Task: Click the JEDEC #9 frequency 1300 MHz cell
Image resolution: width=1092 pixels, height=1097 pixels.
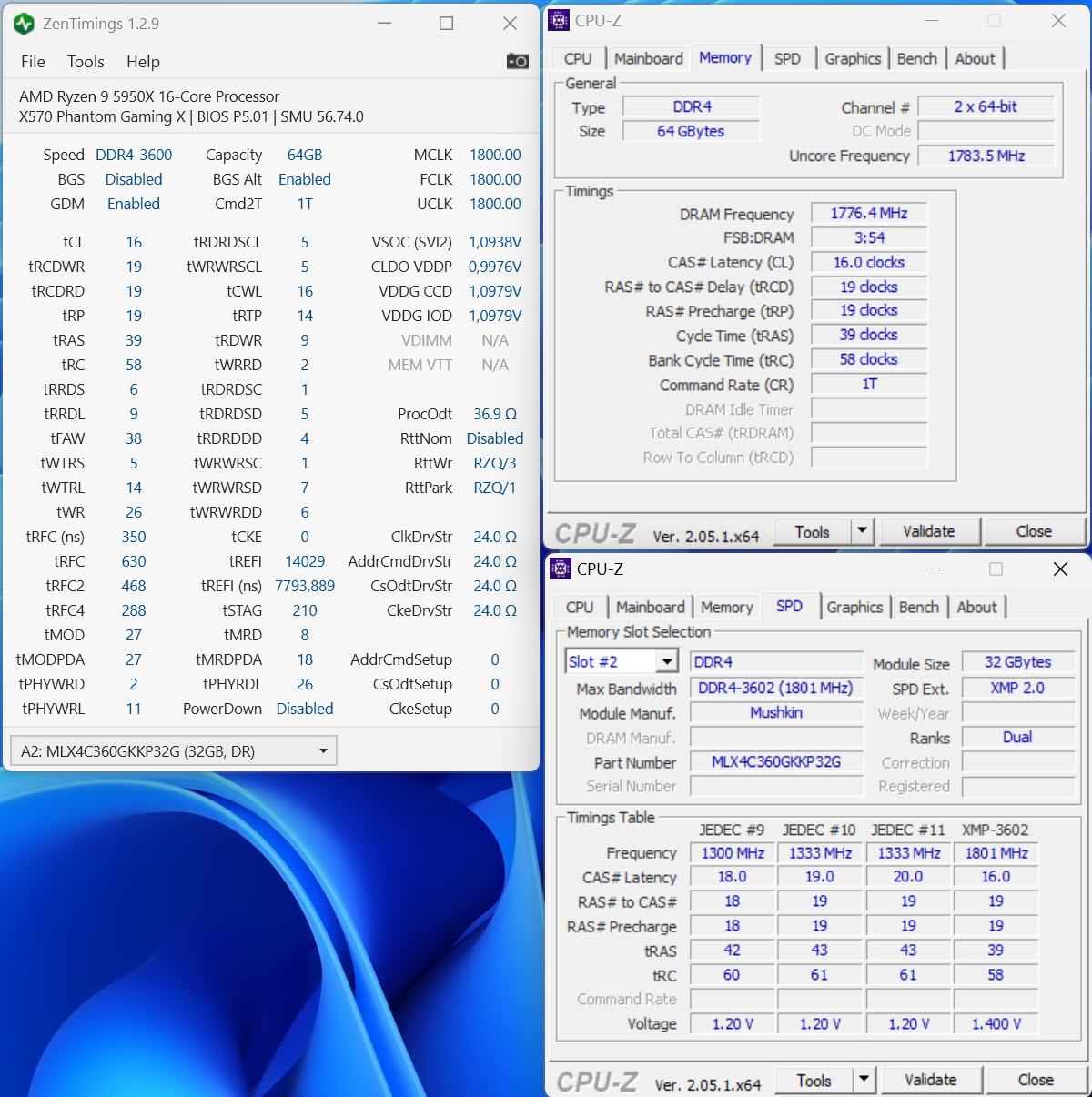Action: [732, 852]
